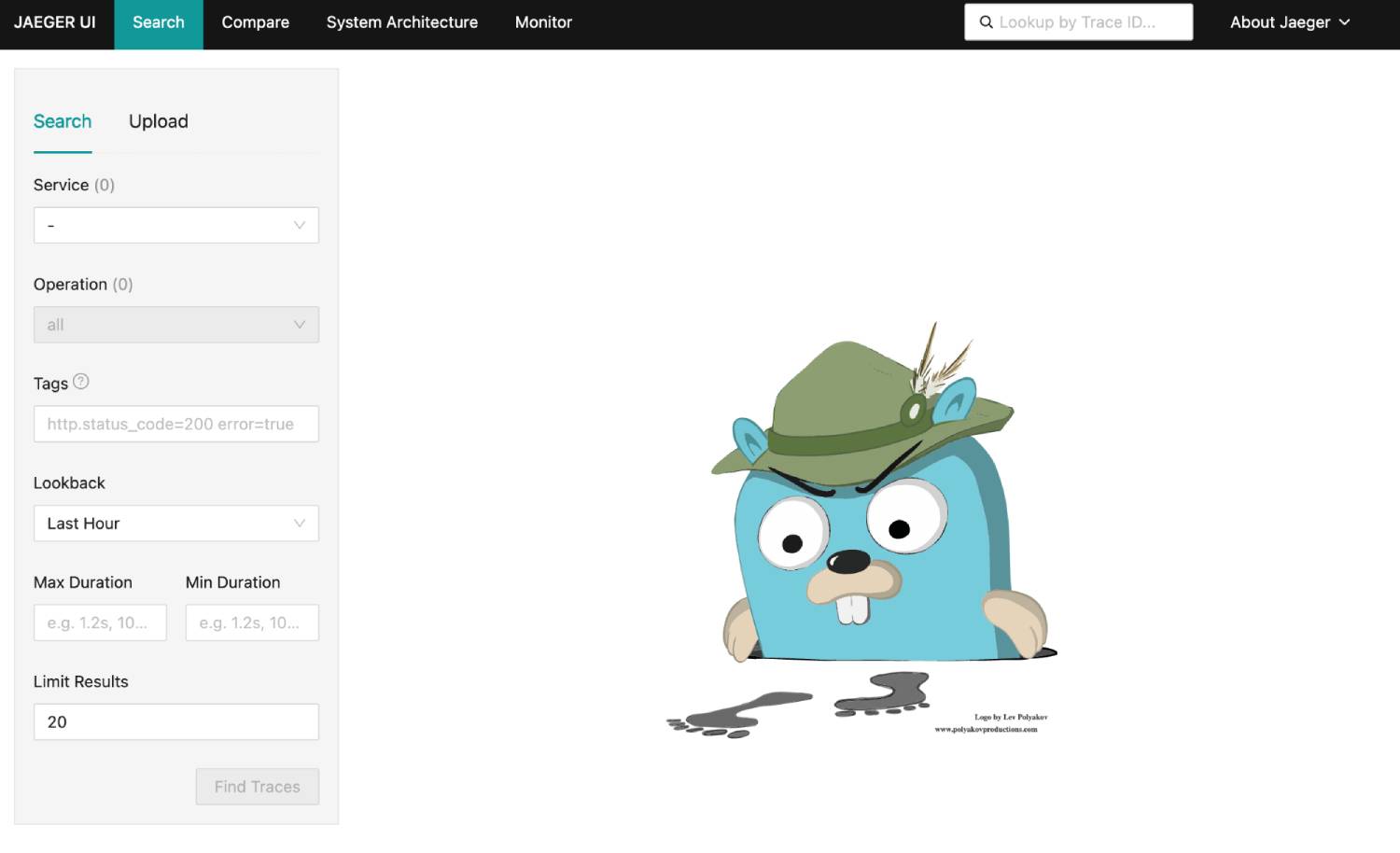The image size is (1400, 853).
Task: Select the Search tab in the side panel
Action: [x=63, y=121]
